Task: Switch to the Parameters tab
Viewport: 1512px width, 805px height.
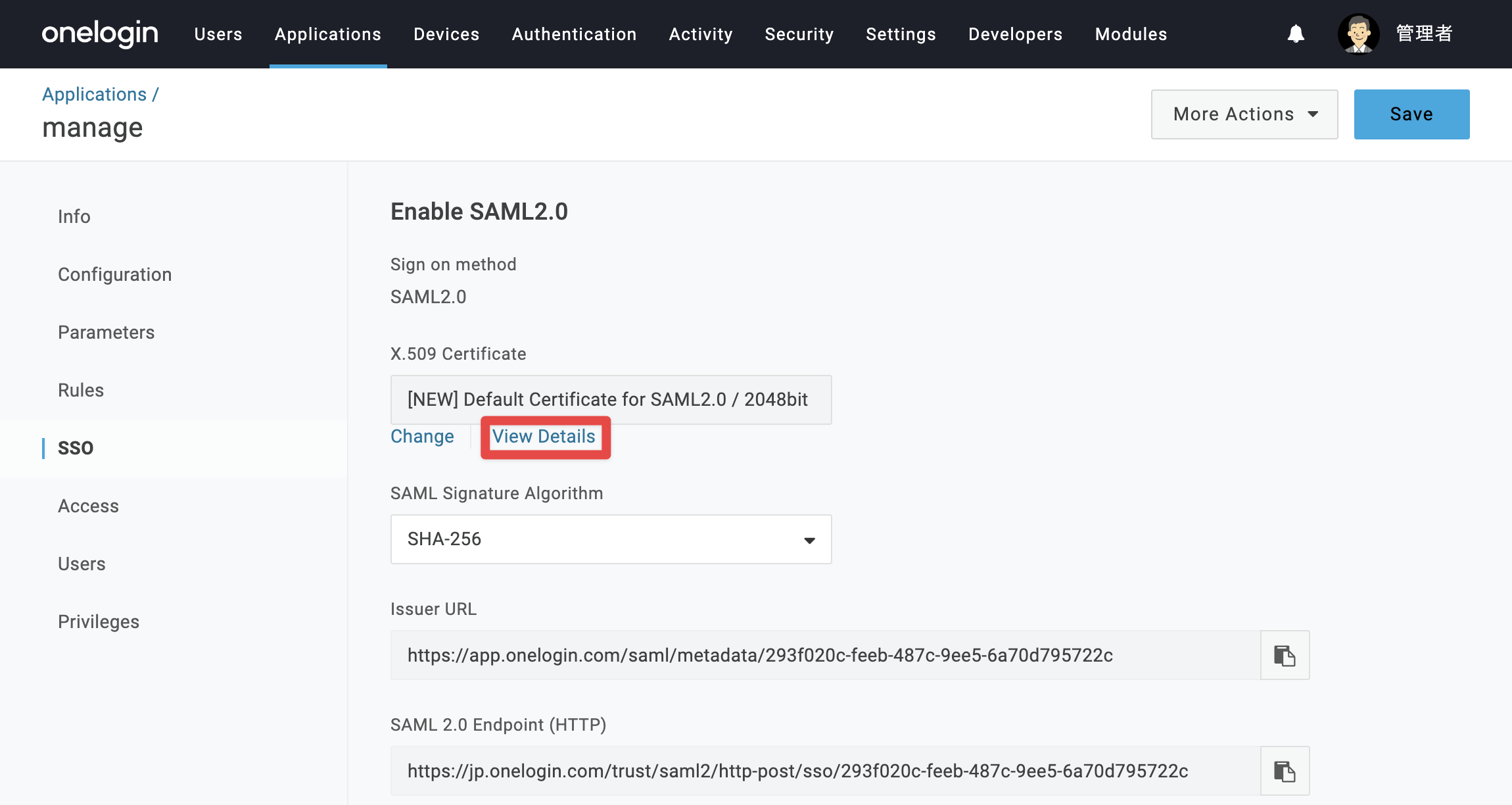Action: click(x=106, y=332)
